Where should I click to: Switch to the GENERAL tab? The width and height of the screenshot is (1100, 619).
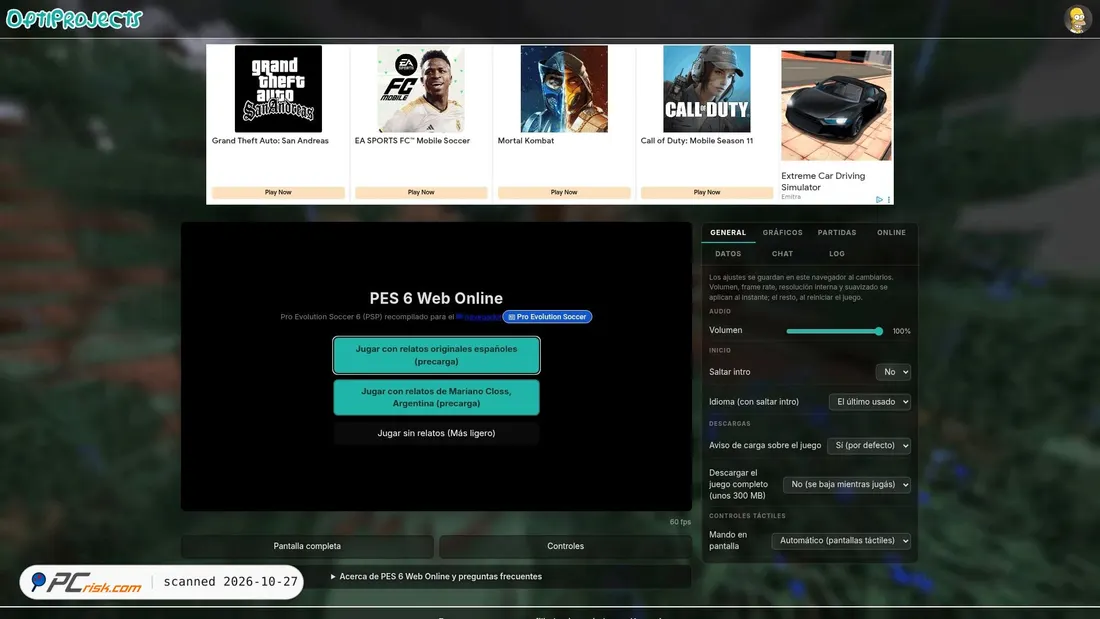tap(728, 232)
